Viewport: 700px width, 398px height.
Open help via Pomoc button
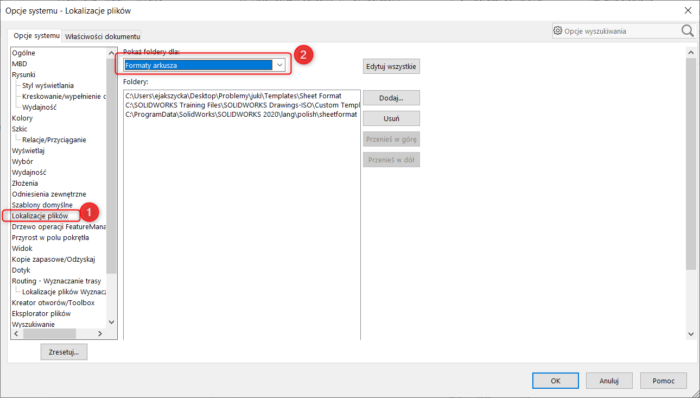(663, 381)
